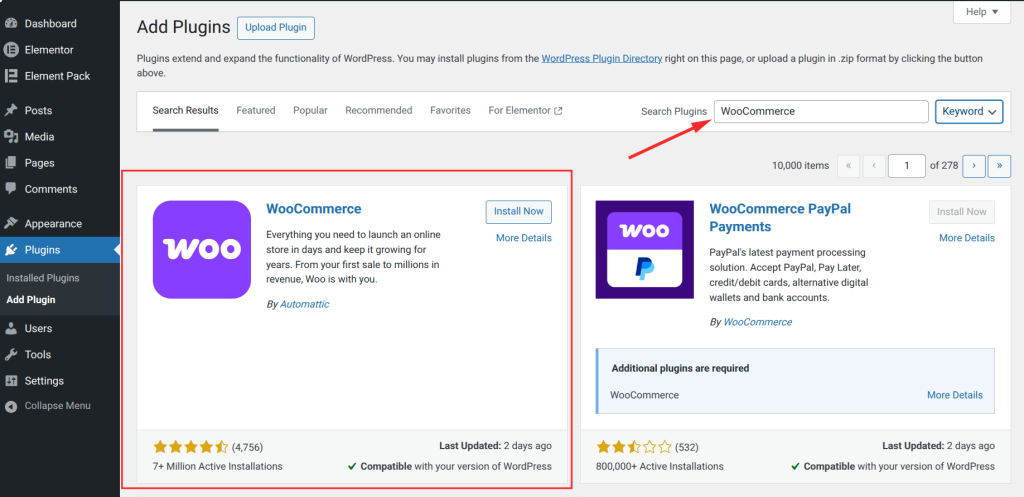
Task: Click the Elementor logo icon in sidebar
Action: pyautogui.click(x=10, y=50)
